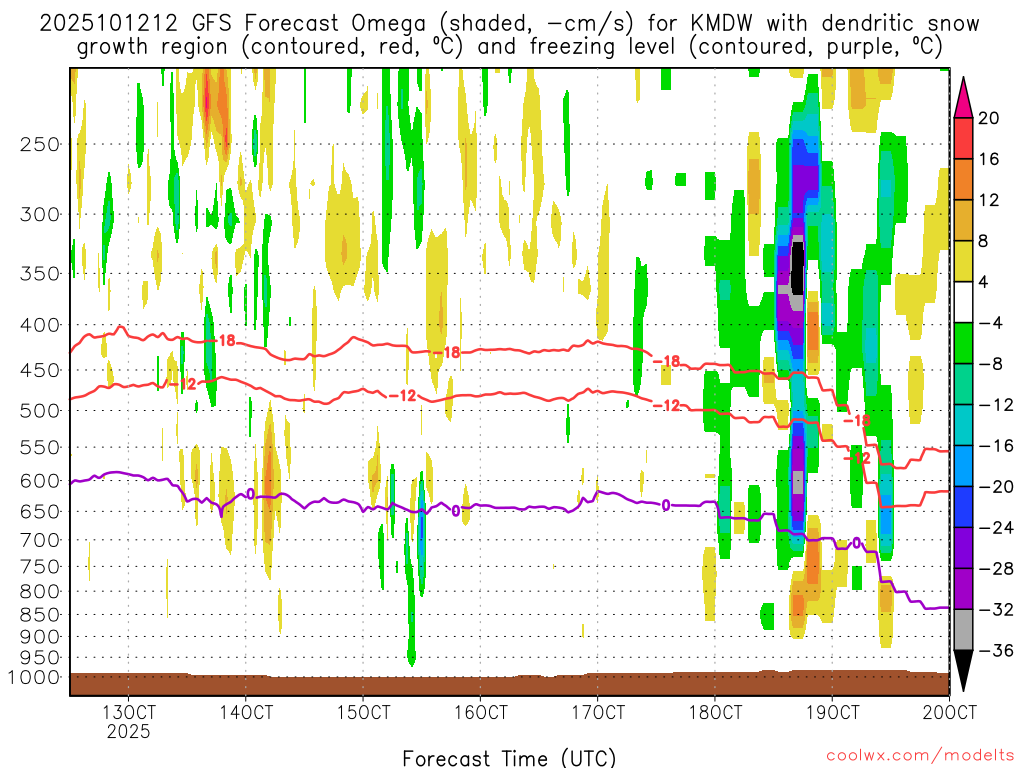
Task: Click the green colorbar segment between -4 and -8
Action: point(963,344)
